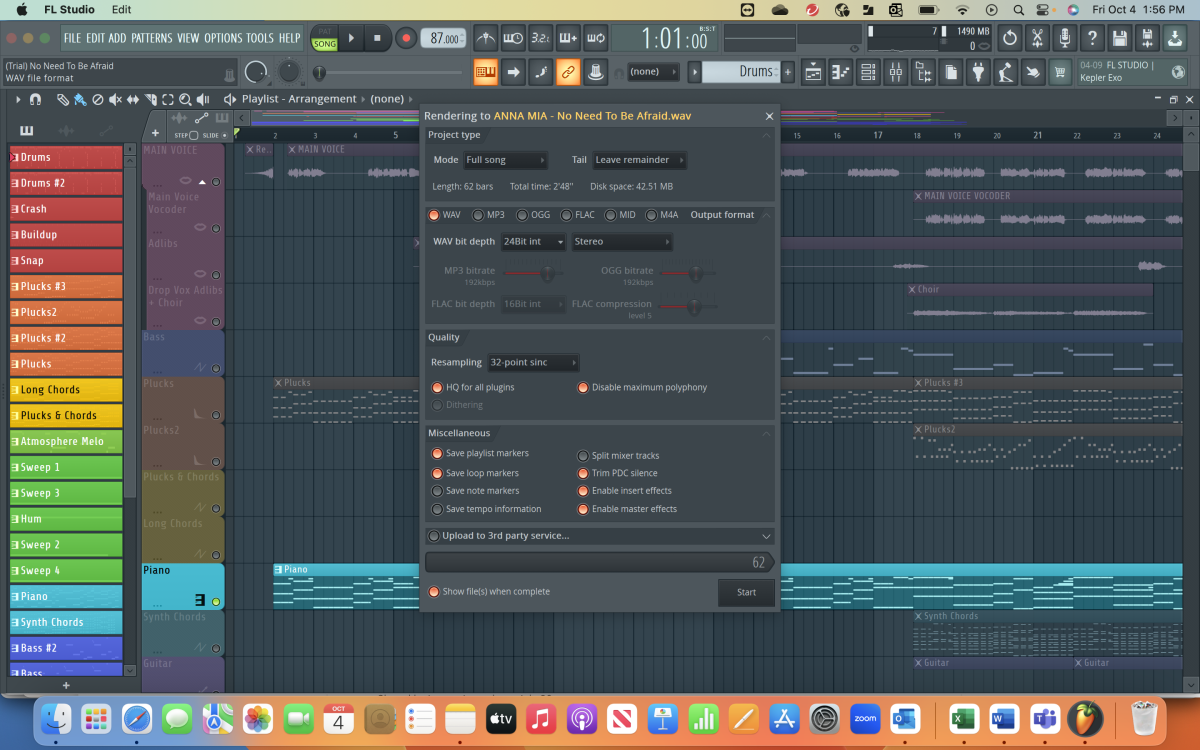
Task: Select the Paint tool in the playlist toolbar
Action: pos(79,100)
